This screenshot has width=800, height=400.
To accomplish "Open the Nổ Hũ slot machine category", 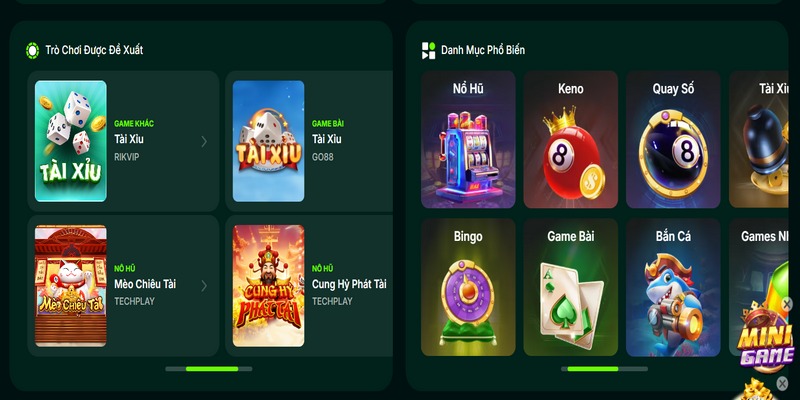I will 468,139.
